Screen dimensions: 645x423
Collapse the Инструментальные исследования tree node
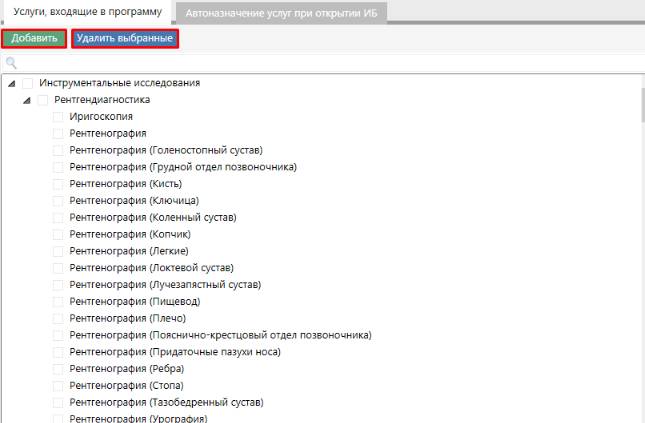click(11, 83)
